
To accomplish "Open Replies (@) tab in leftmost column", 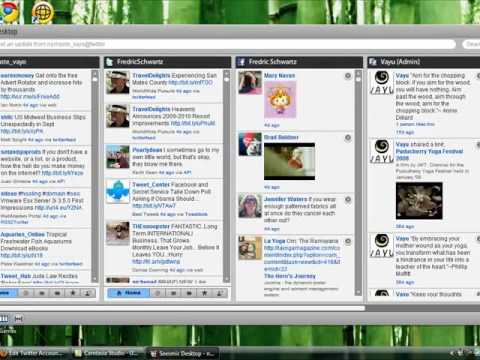I will point(26,293).
